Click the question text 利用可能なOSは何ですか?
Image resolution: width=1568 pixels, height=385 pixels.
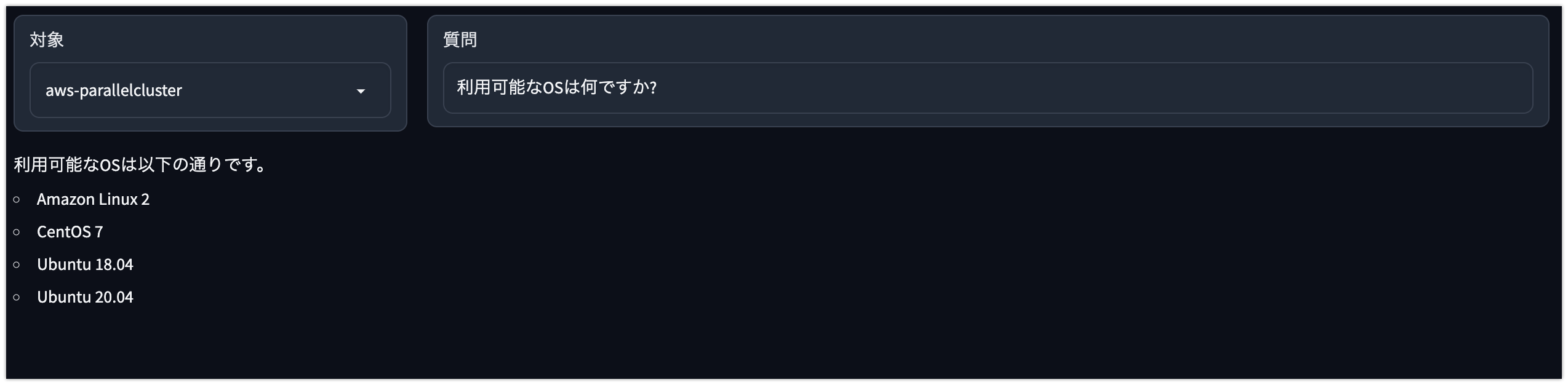coord(557,87)
